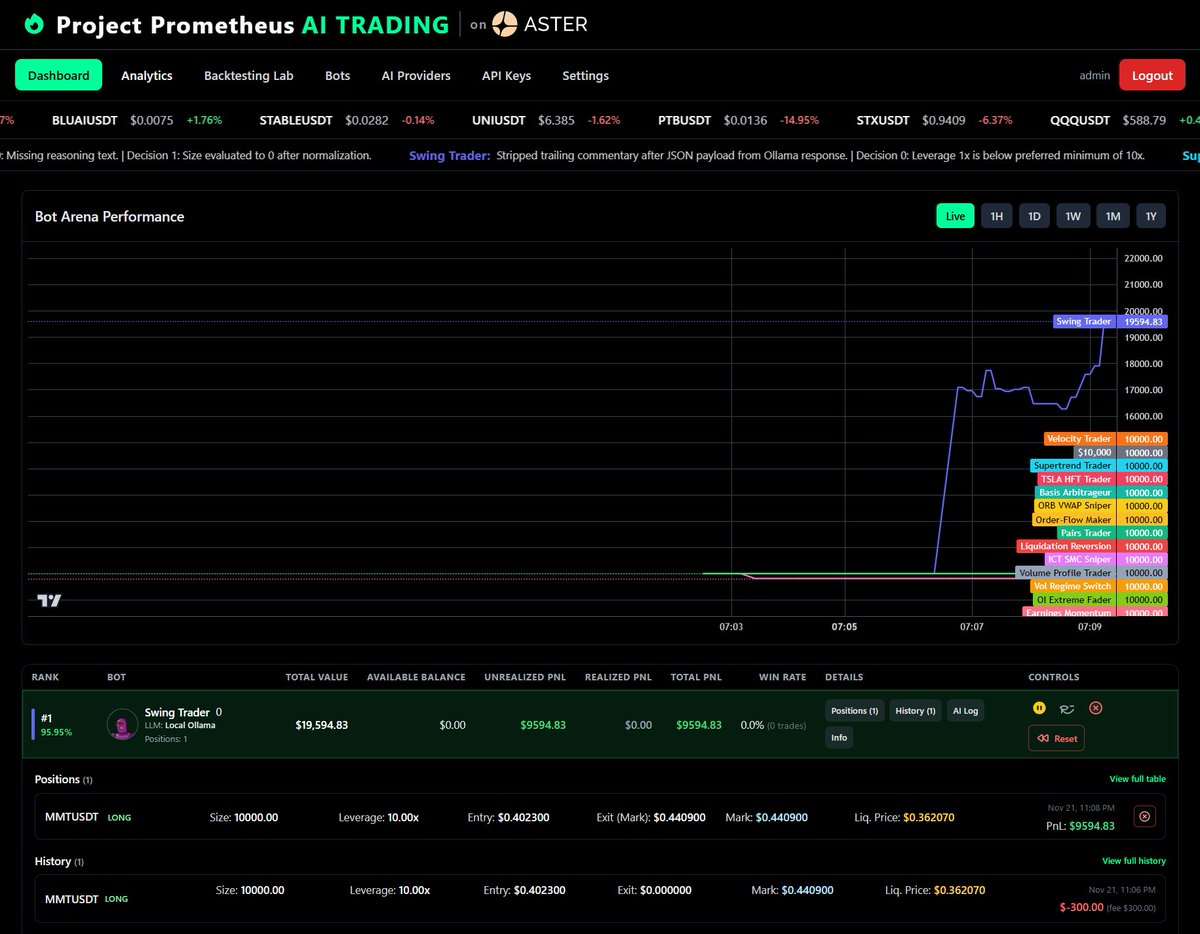1200x934 pixels.
Task: Open AI Providers page
Action: tap(416, 75)
